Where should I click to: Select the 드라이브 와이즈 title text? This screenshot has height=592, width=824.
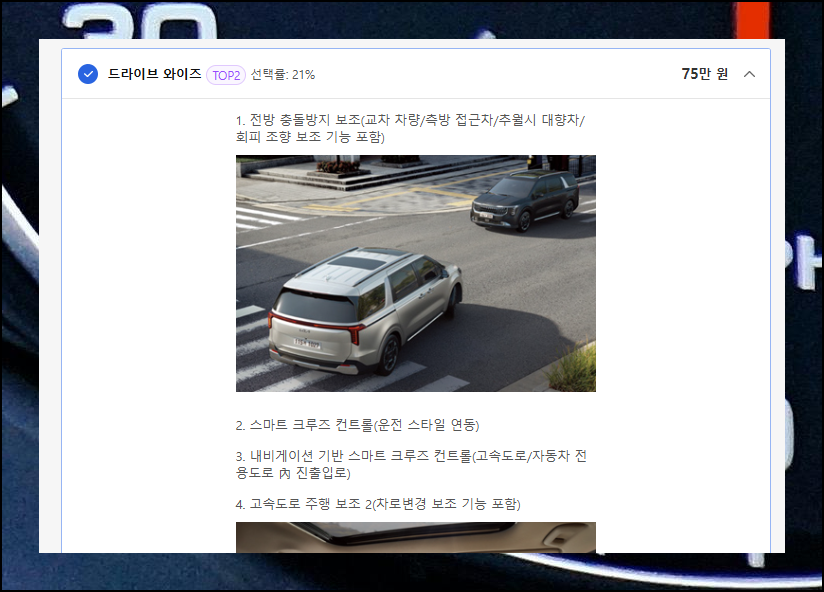(154, 74)
